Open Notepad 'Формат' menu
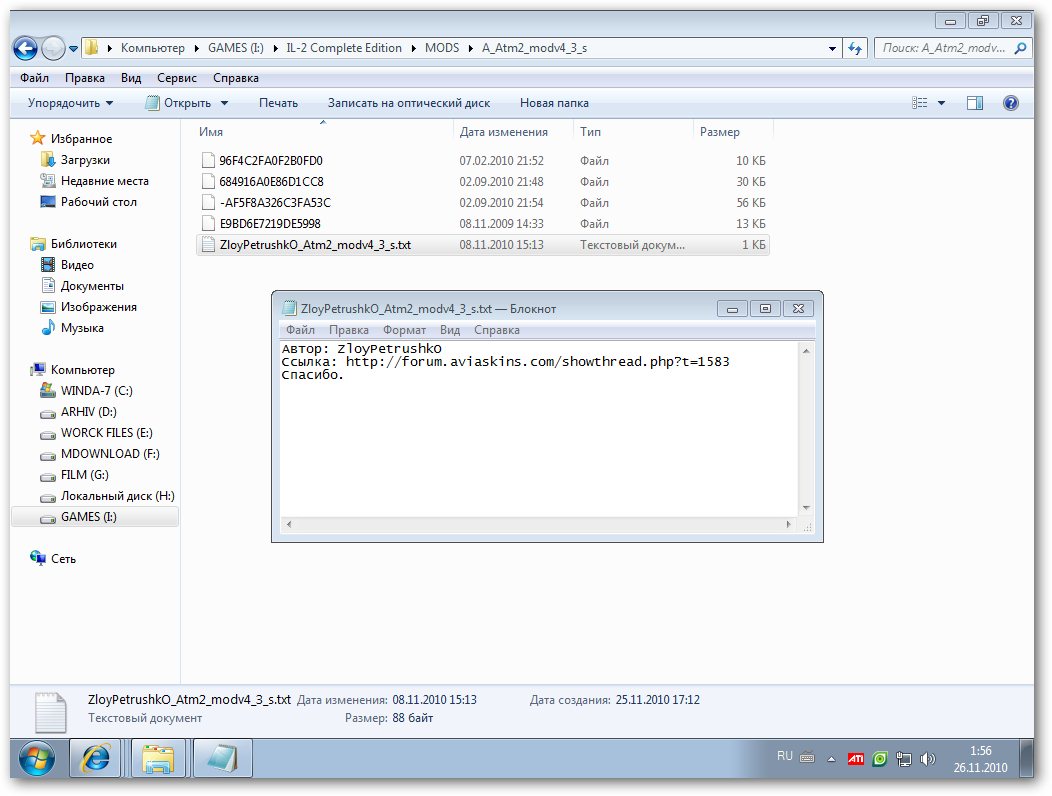The height and width of the screenshot is (796, 1052). (404, 330)
